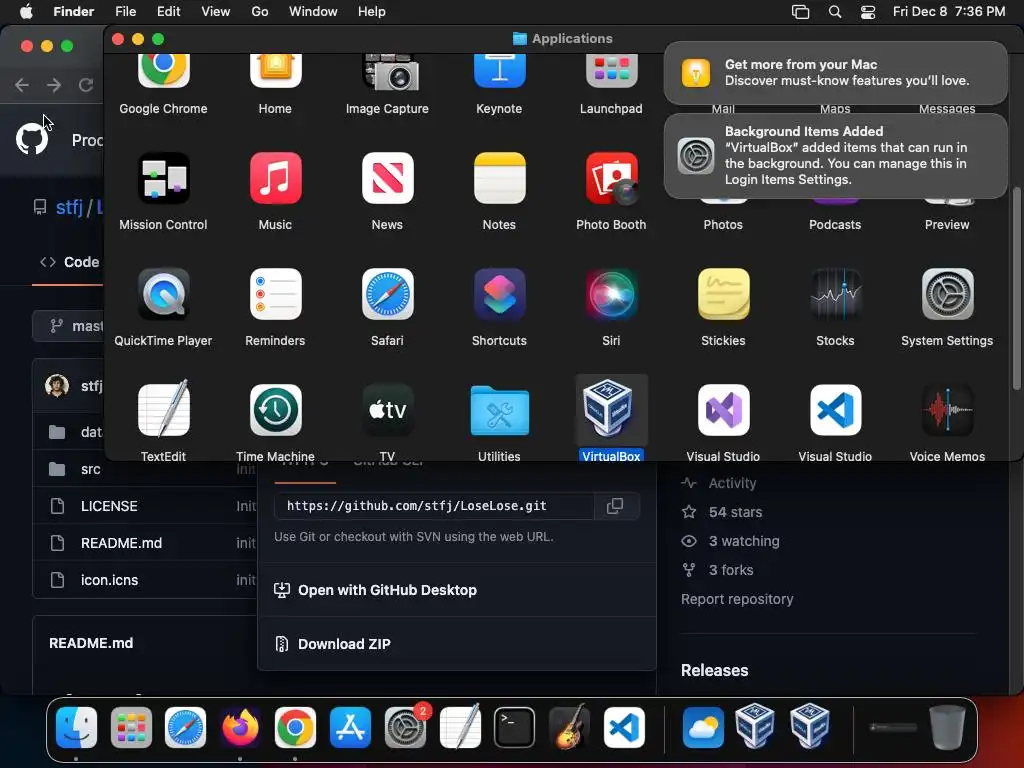
Task: Open the weather app in the Dock
Action: [x=703, y=727]
